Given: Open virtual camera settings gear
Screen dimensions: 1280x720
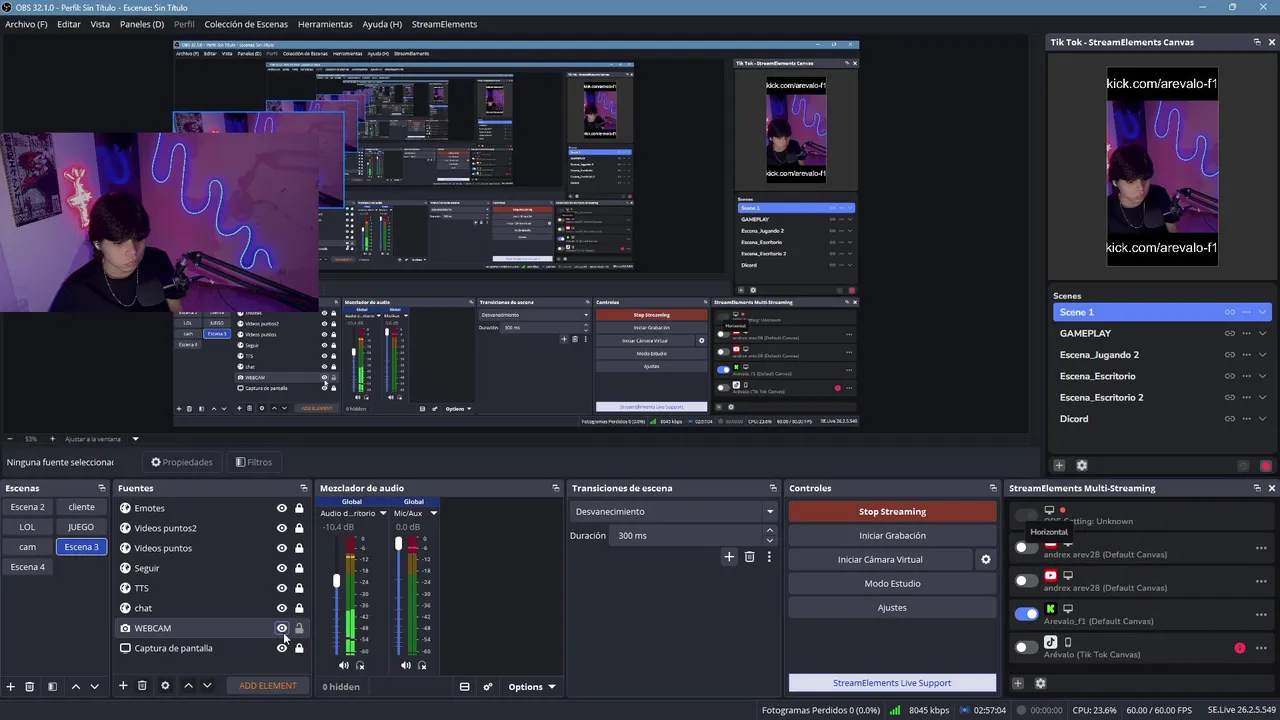Looking at the screenshot, I should pos(985,560).
